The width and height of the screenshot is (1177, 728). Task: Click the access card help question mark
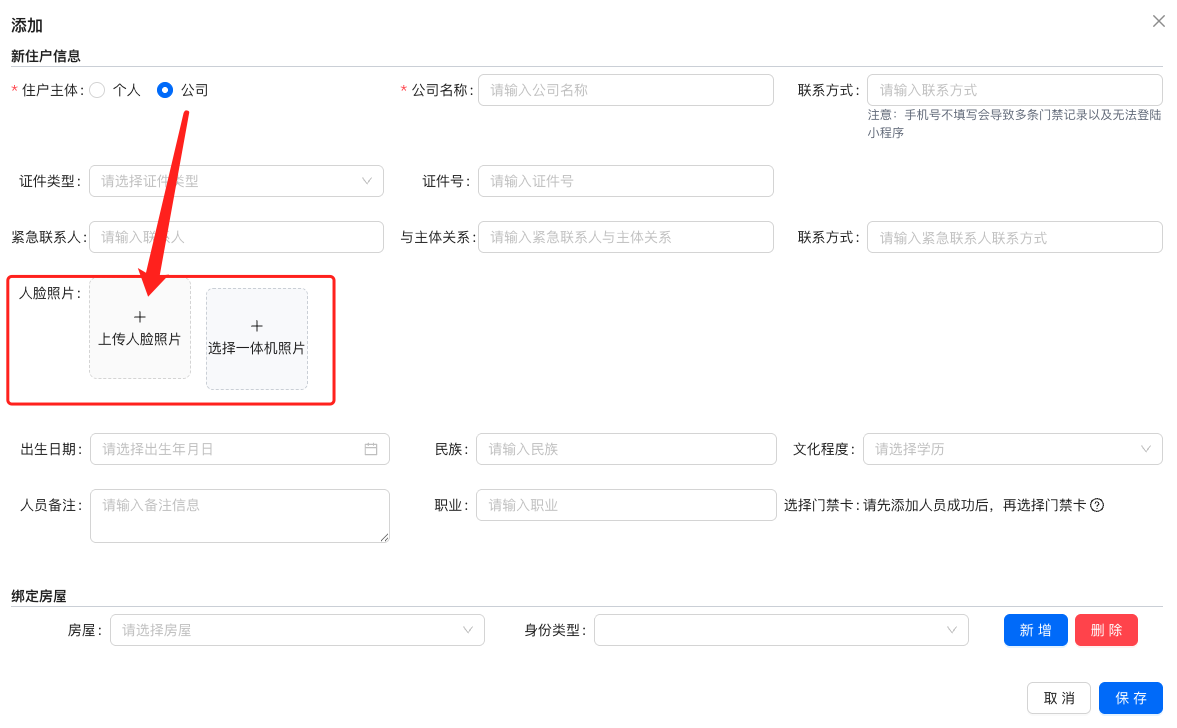(1098, 505)
